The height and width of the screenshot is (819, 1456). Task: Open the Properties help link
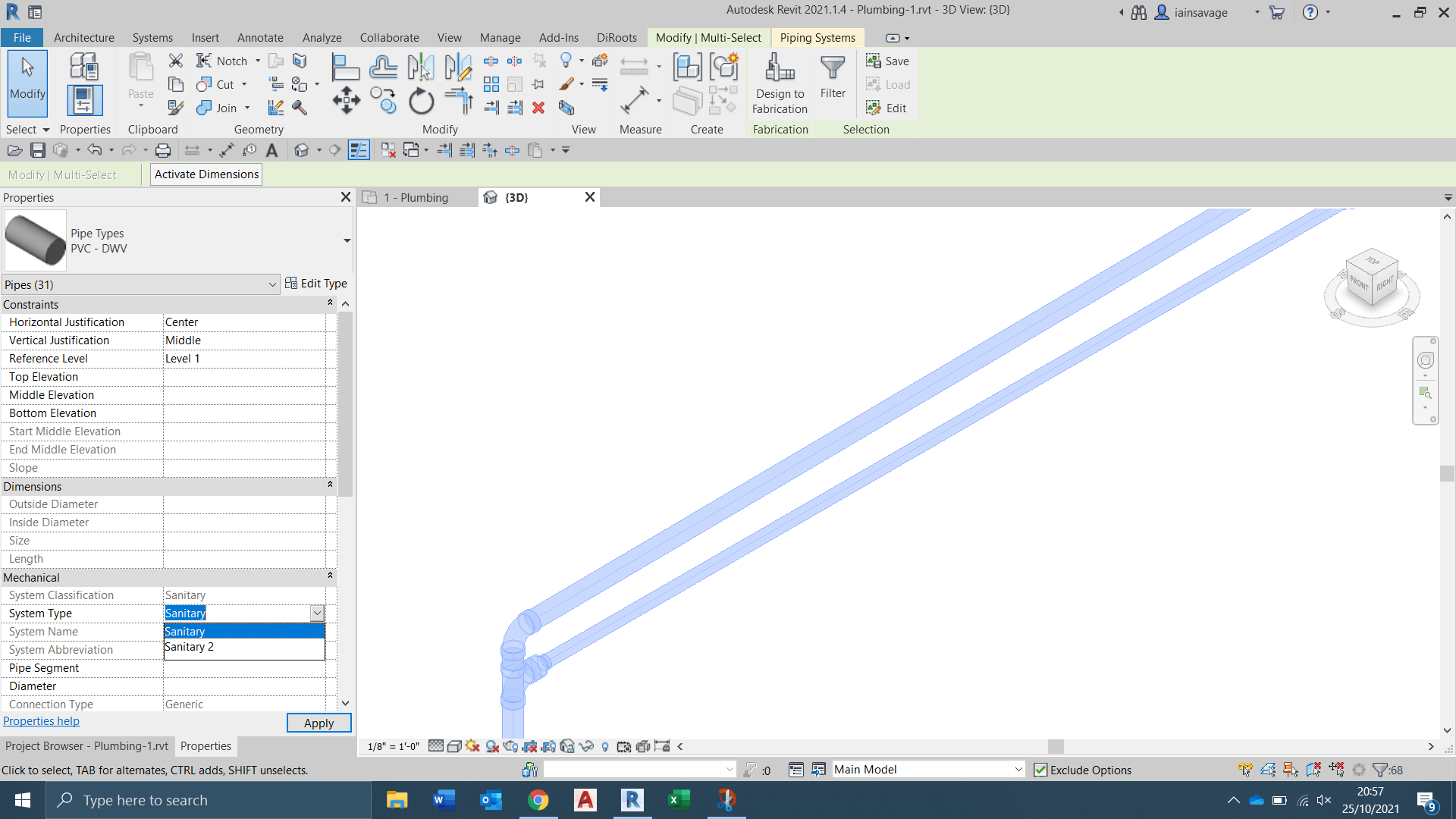coord(41,721)
